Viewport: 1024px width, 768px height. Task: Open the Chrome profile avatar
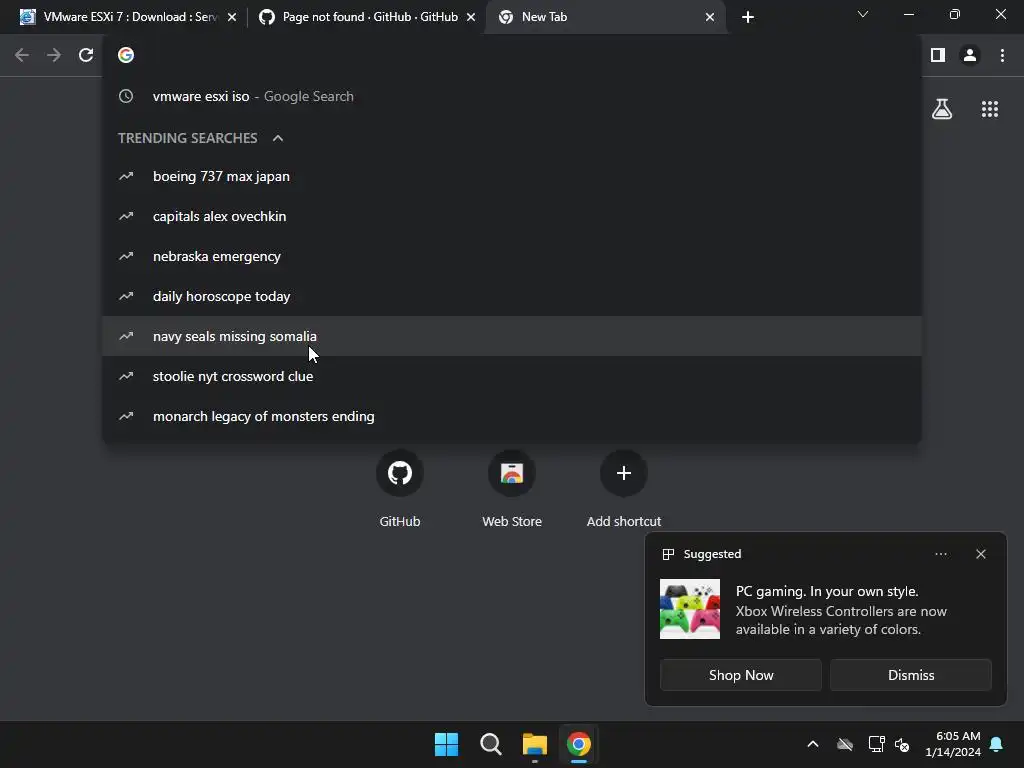tap(970, 56)
